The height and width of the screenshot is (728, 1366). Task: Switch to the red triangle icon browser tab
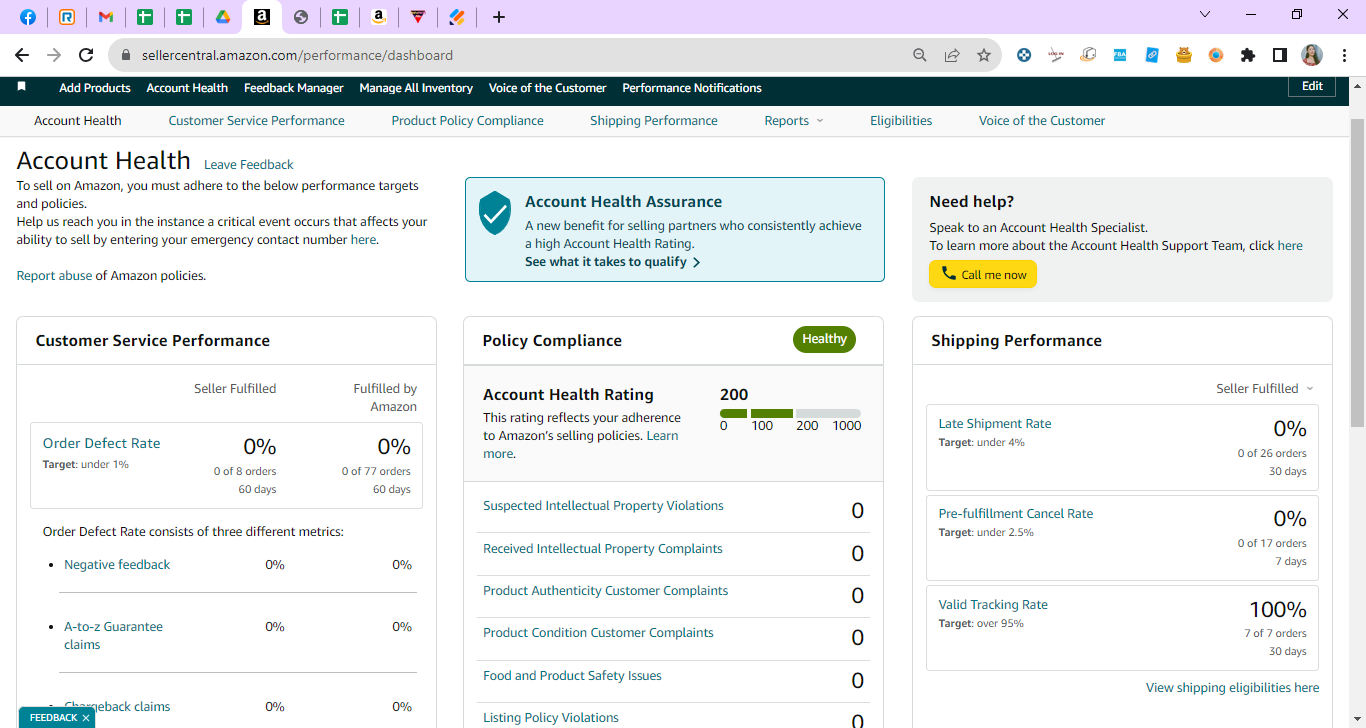coord(418,17)
